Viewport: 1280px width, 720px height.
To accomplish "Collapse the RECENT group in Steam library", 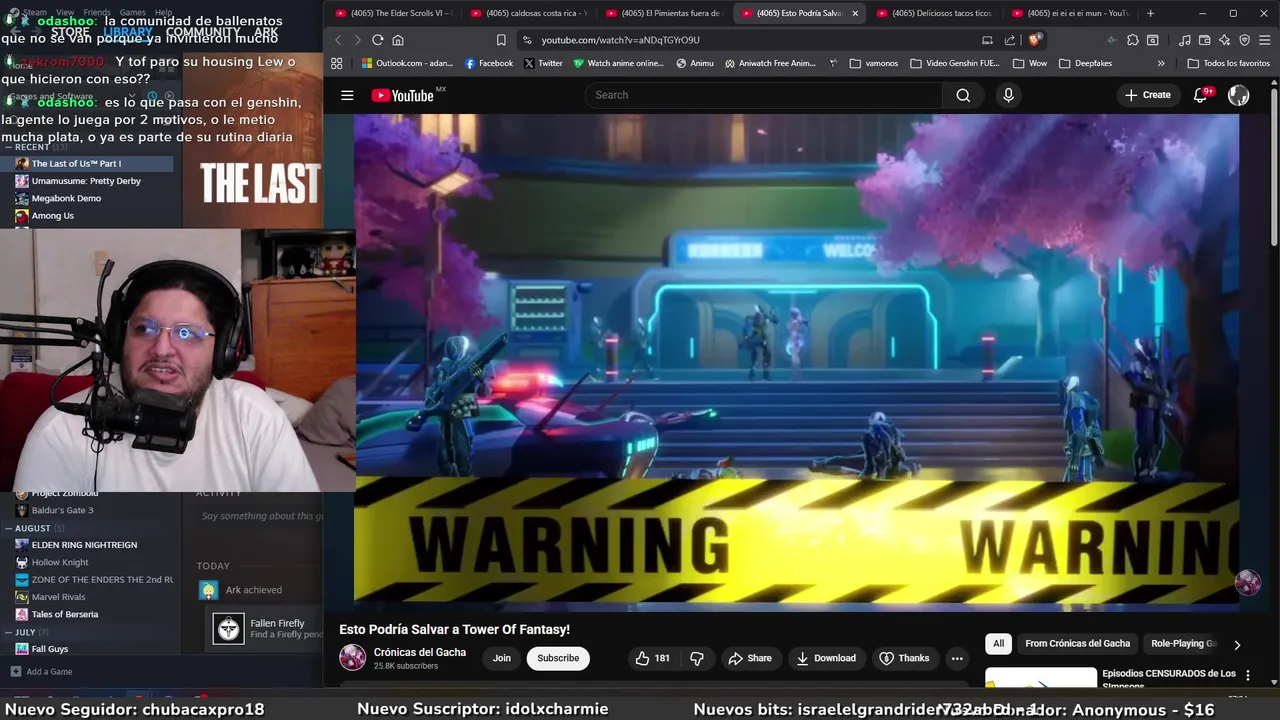I will pos(8,147).
